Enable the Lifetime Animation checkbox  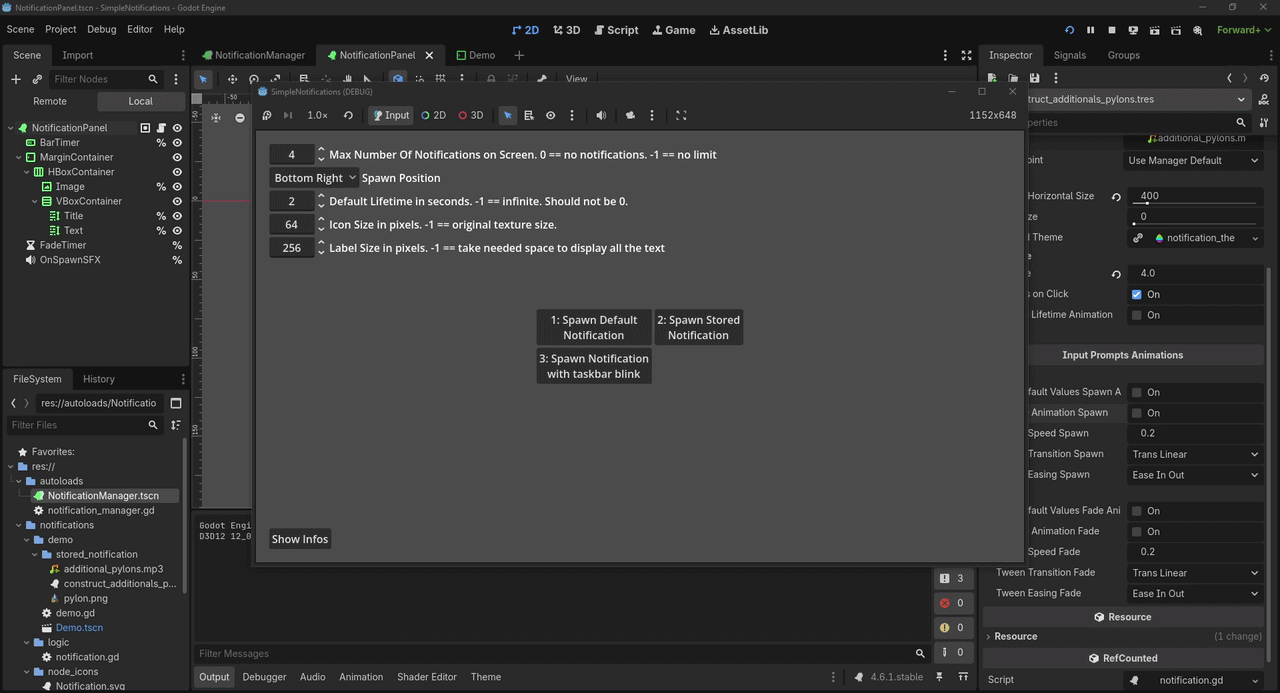pos(1136,315)
